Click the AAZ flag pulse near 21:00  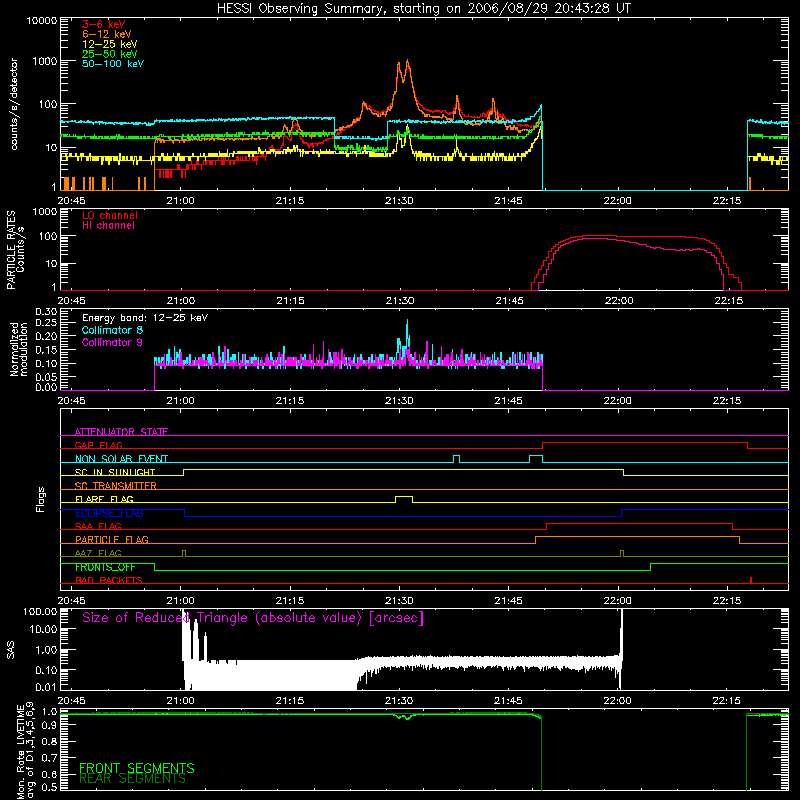tap(184, 553)
